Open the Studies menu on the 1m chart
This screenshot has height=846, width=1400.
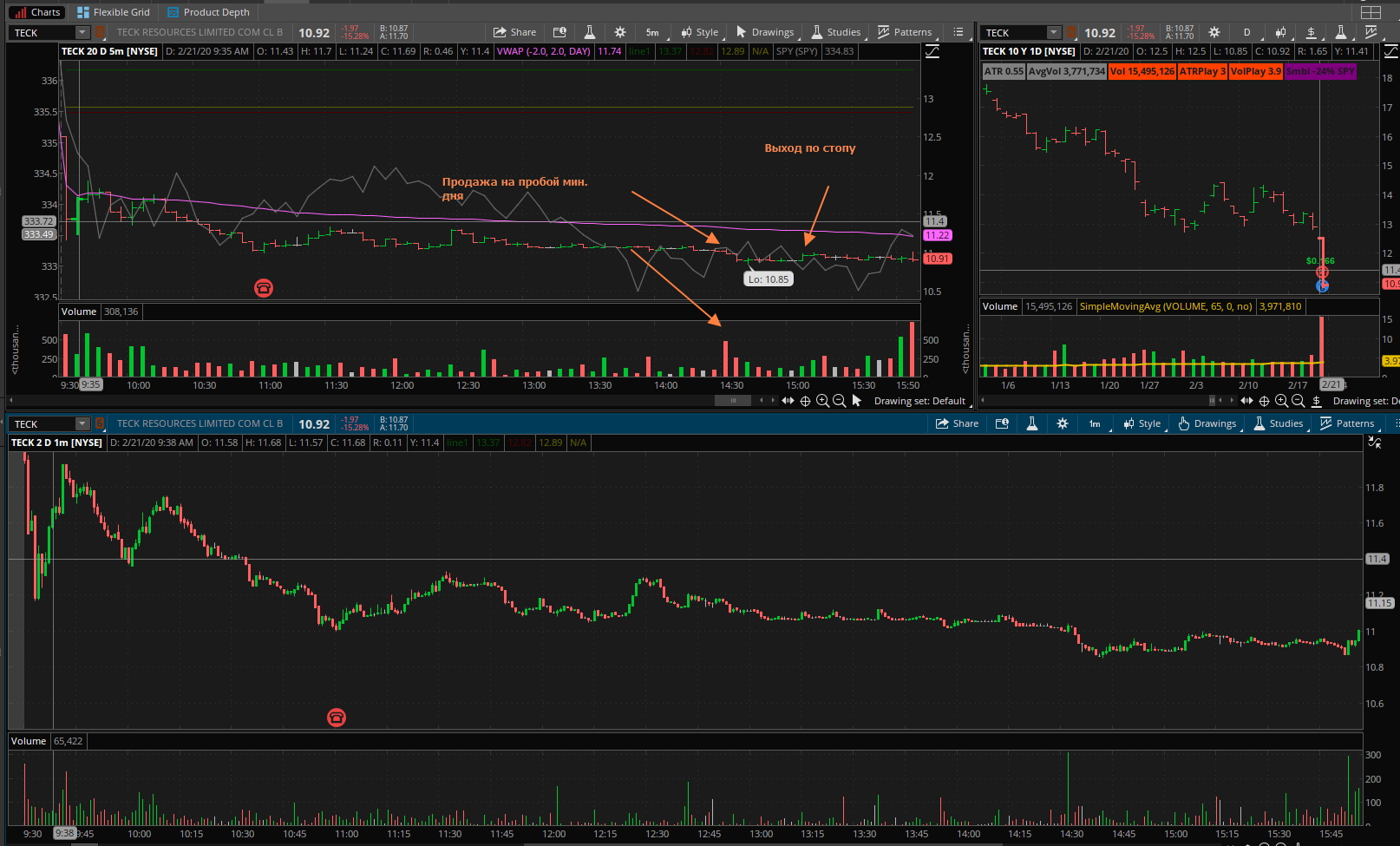[x=1278, y=423]
